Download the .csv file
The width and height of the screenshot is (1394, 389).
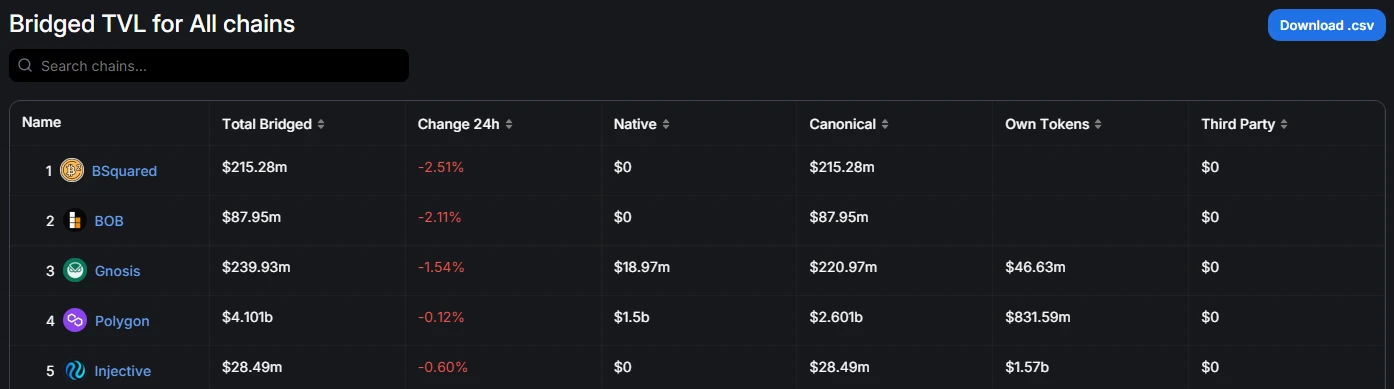[1327, 26]
